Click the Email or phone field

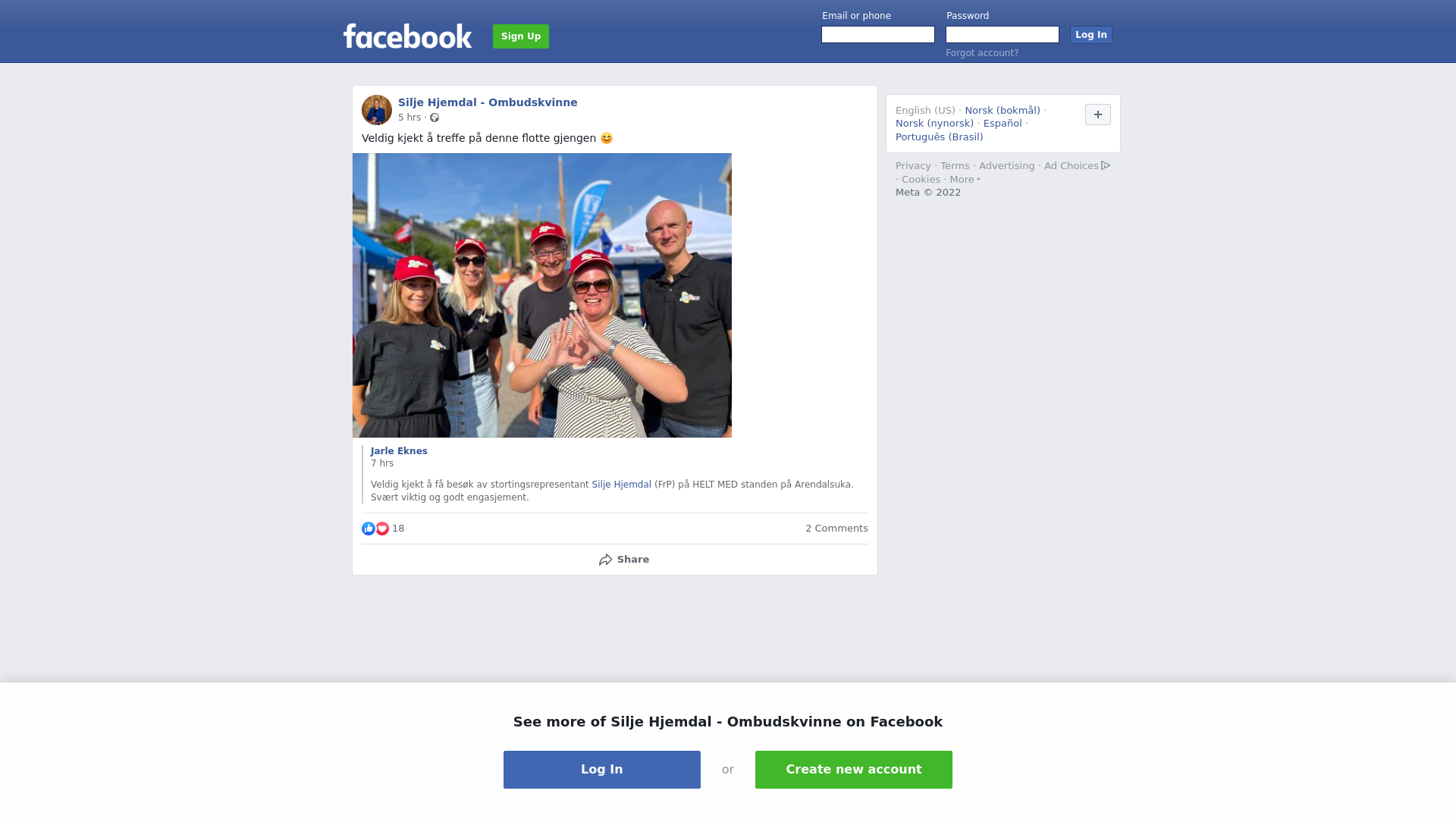878,35
